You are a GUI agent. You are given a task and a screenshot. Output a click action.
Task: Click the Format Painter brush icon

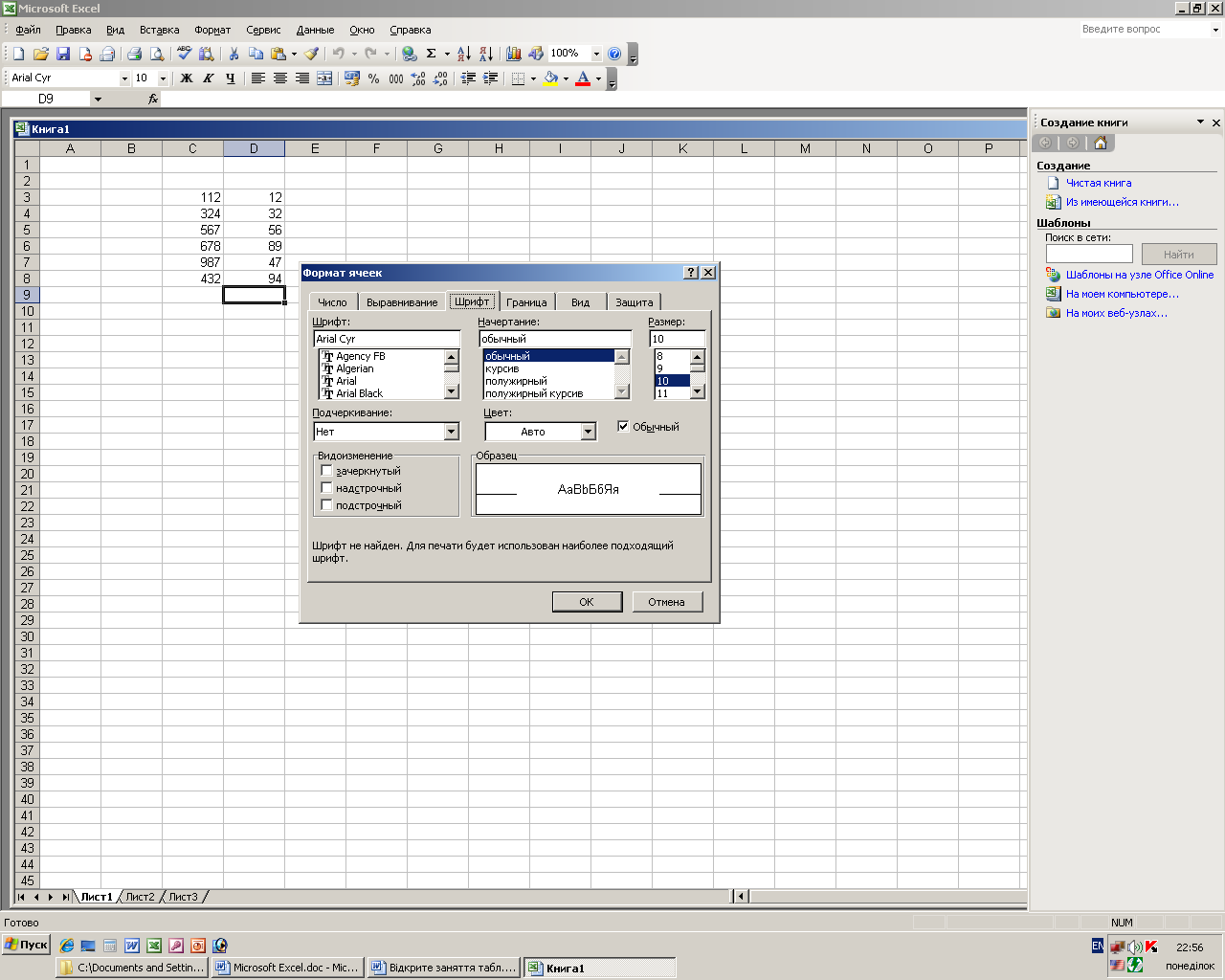tap(311, 54)
